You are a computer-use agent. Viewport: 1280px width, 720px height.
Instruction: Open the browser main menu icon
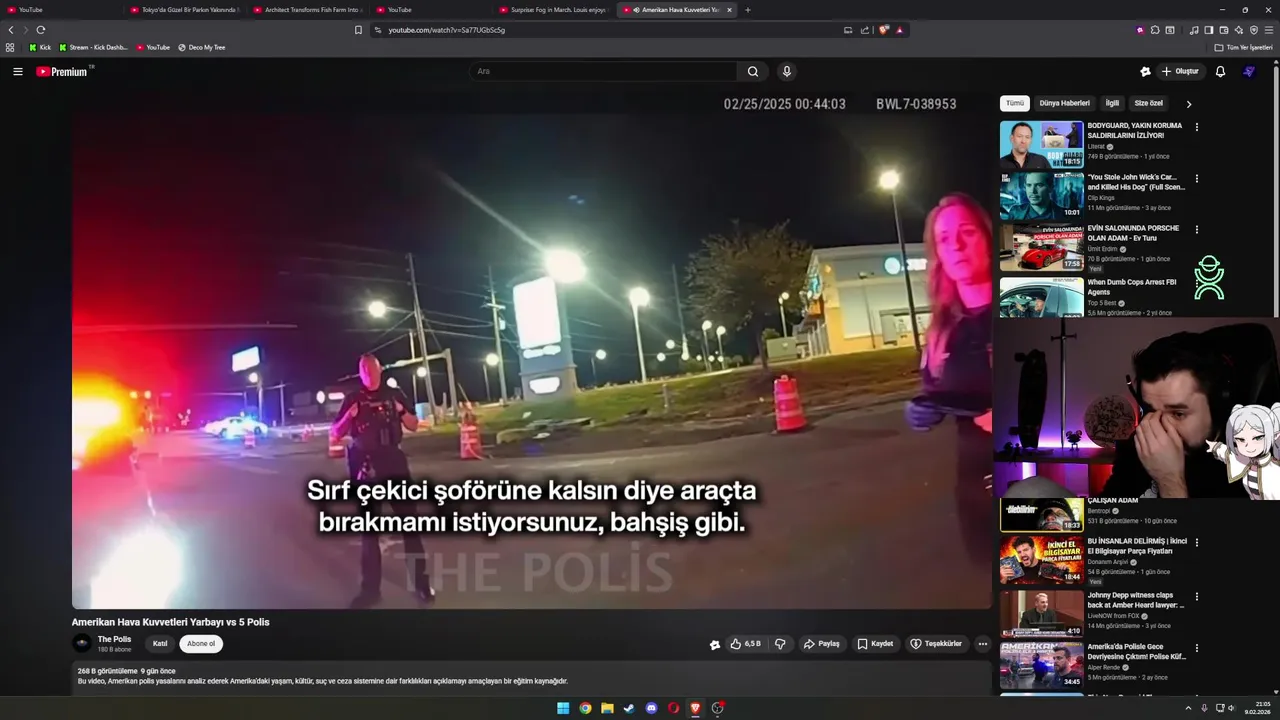[x=1269, y=30]
